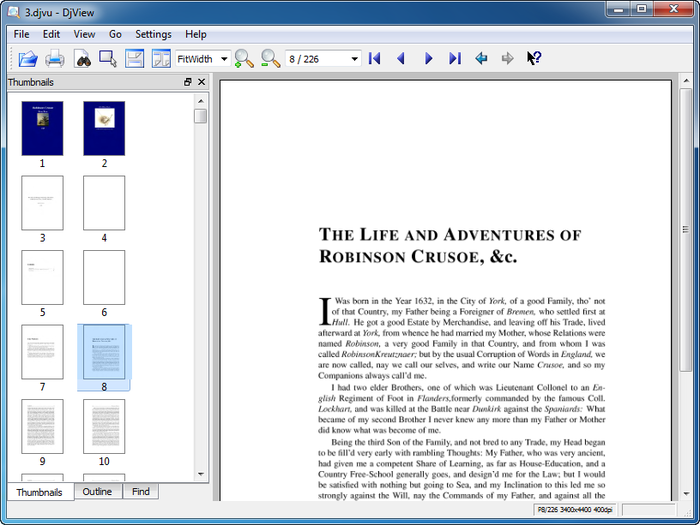Select the rectangle selection tool
The height and width of the screenshot is (525, 700).
pos(108,58)
